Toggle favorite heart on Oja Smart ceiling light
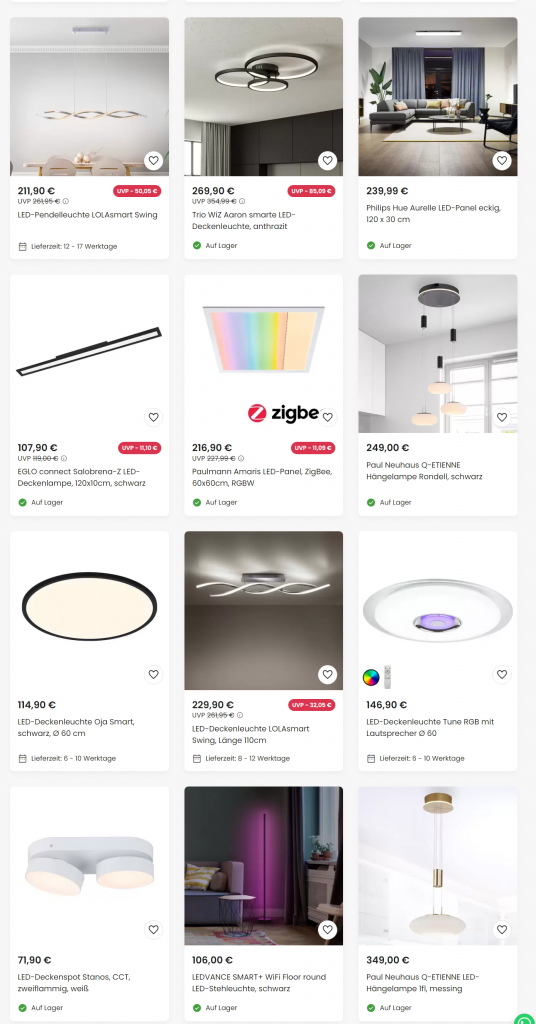Screen dimensions: 536x1024 pos(153,674)
